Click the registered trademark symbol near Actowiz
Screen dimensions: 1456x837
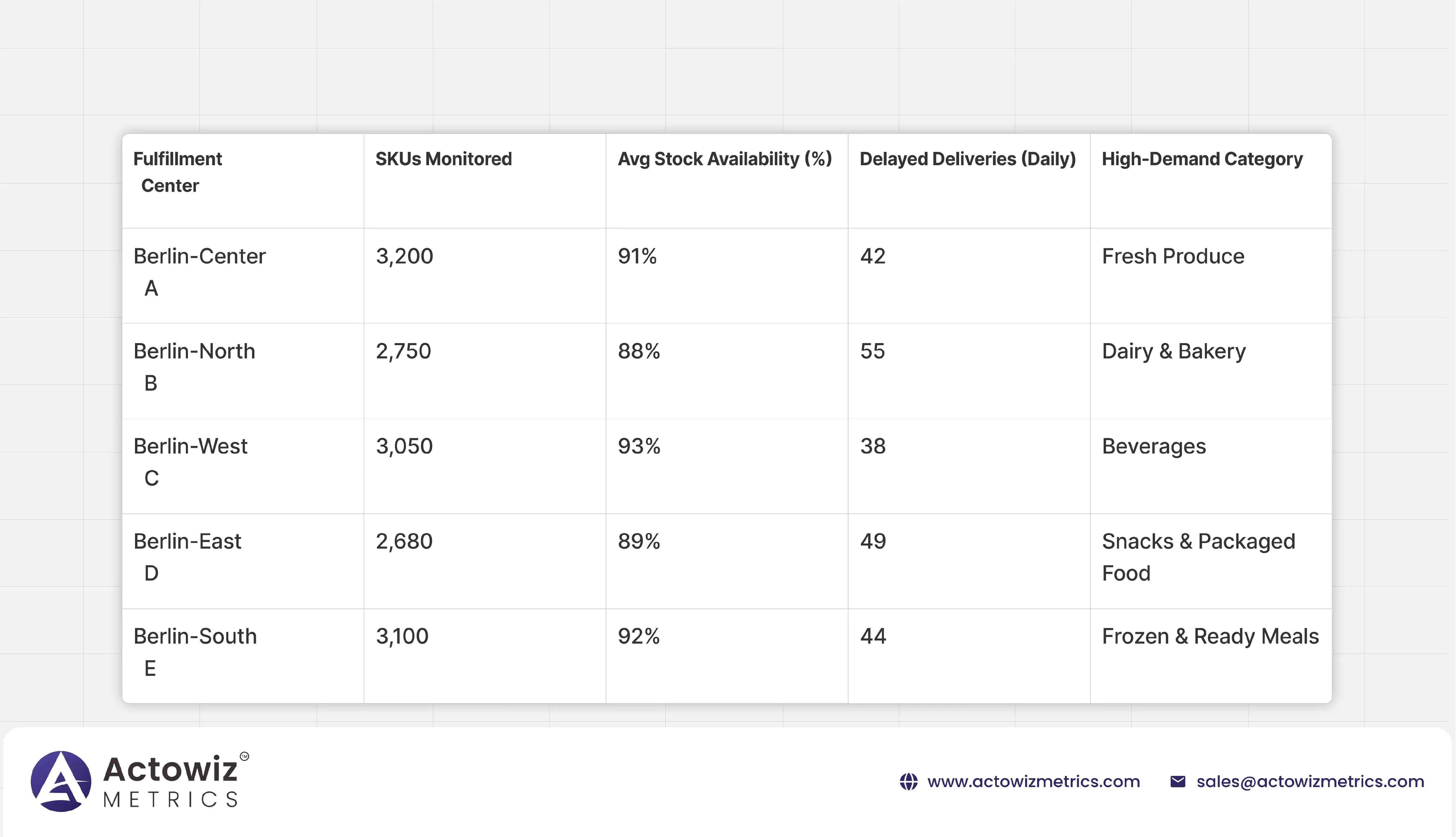click(x=244, y=757)
